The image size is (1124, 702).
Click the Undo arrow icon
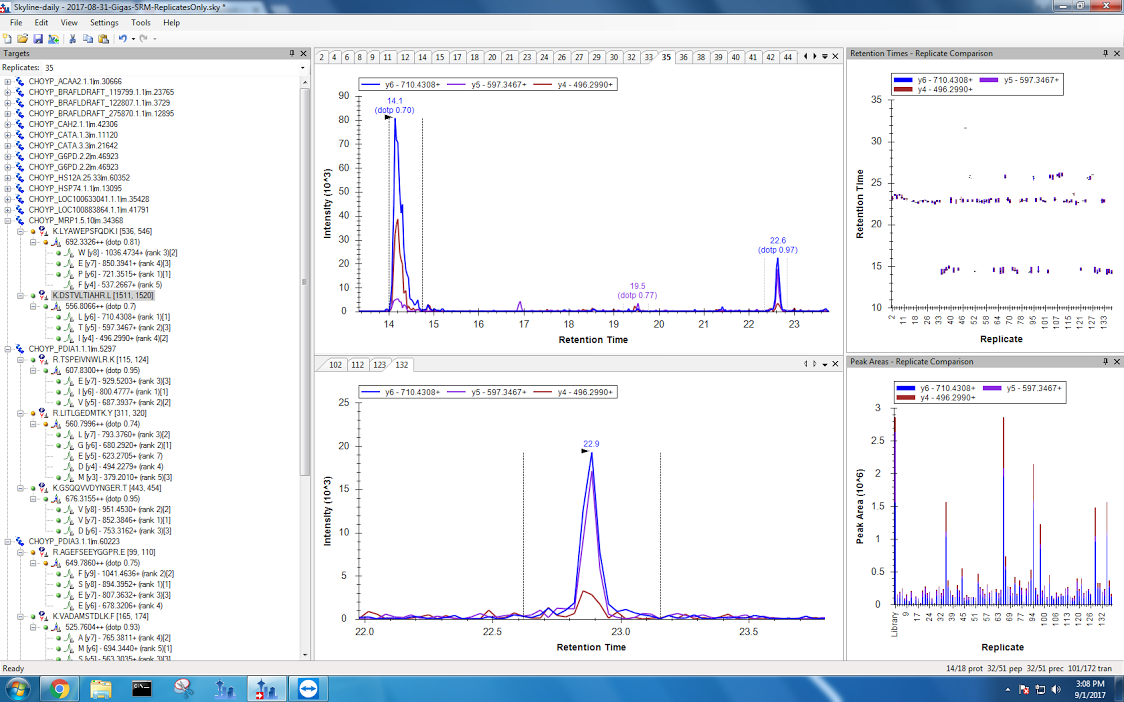click(122, 38)
